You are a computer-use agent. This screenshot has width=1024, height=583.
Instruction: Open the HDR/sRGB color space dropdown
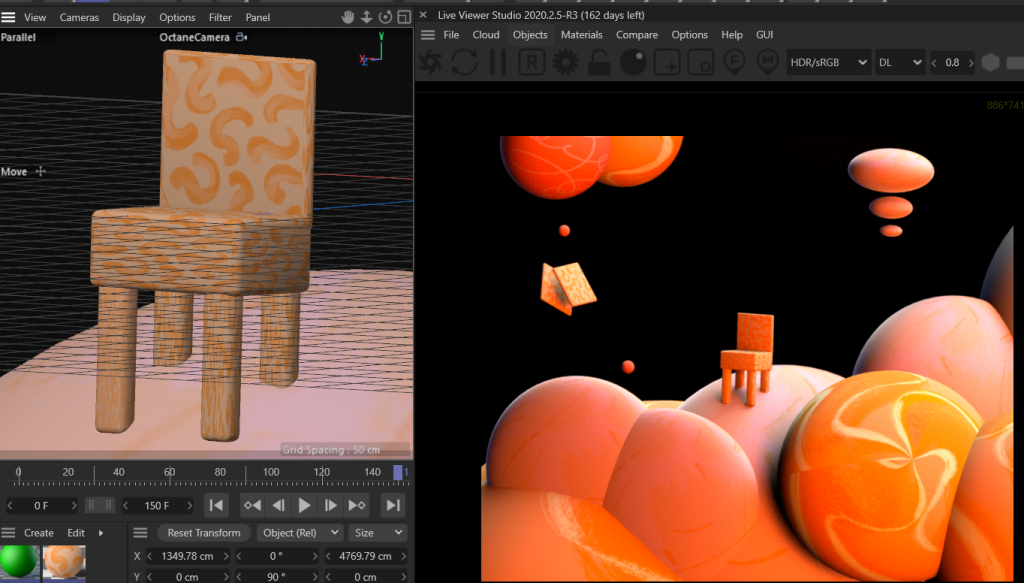828,63
